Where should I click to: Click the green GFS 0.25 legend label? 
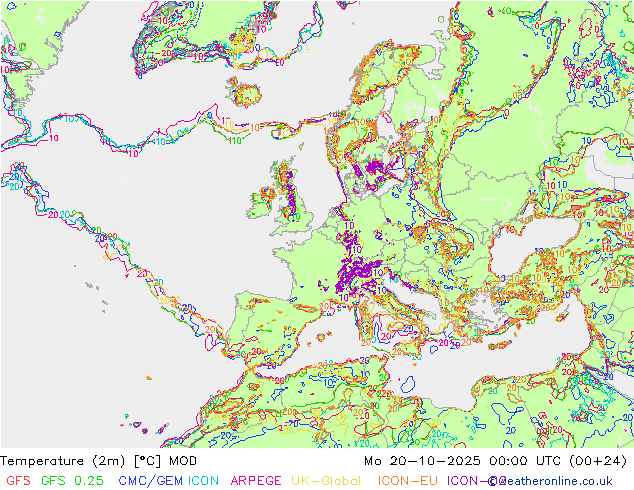pos(72,481)
